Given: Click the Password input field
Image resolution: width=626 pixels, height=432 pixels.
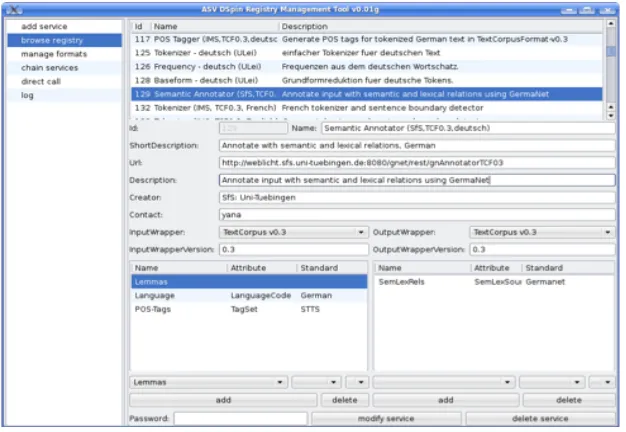Looking at the screenshot, I should (x=241, y=418).
